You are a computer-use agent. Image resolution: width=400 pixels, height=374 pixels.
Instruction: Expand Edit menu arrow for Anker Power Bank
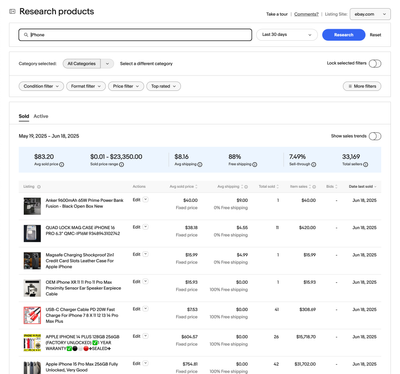145,200
